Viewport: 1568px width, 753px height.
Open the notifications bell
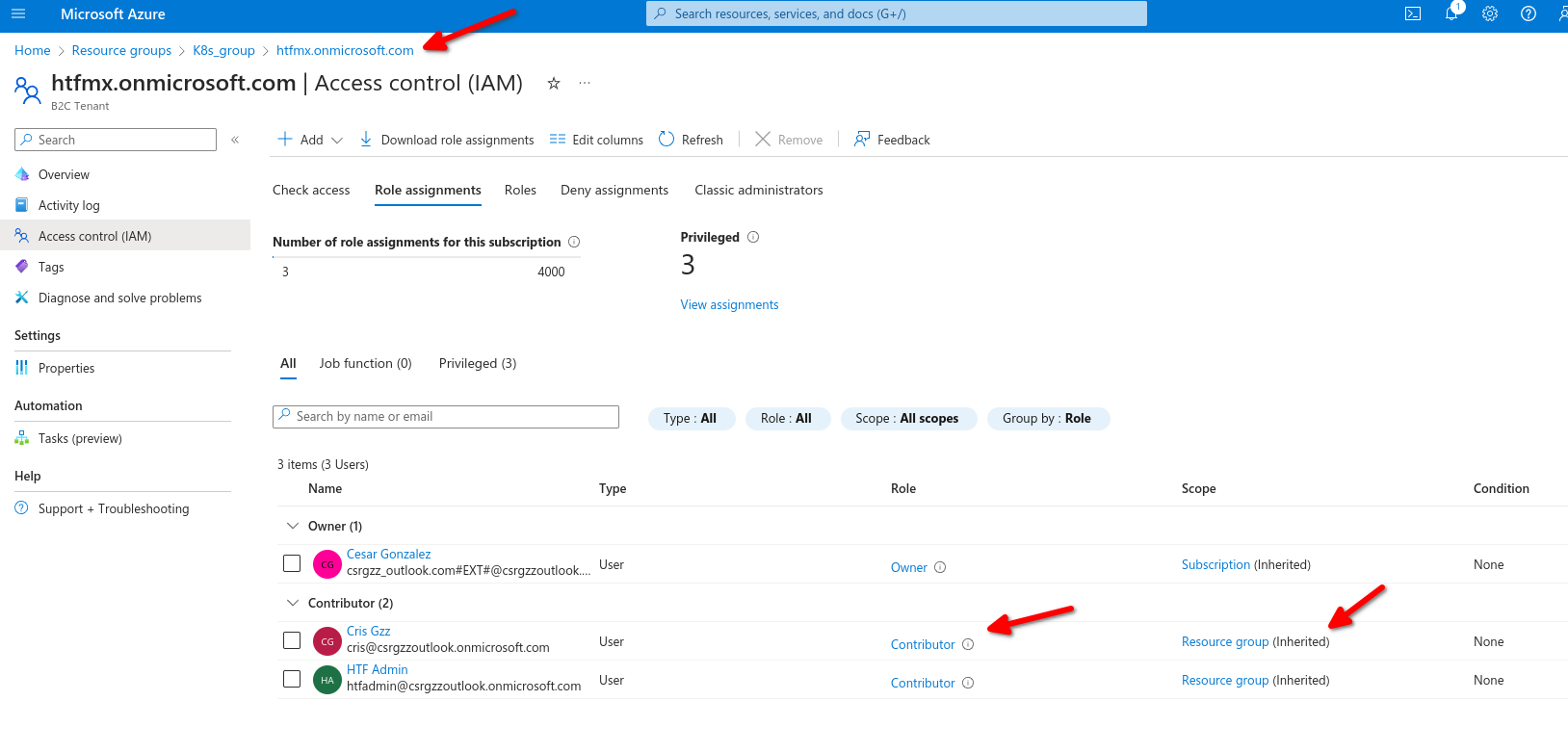1451,13
